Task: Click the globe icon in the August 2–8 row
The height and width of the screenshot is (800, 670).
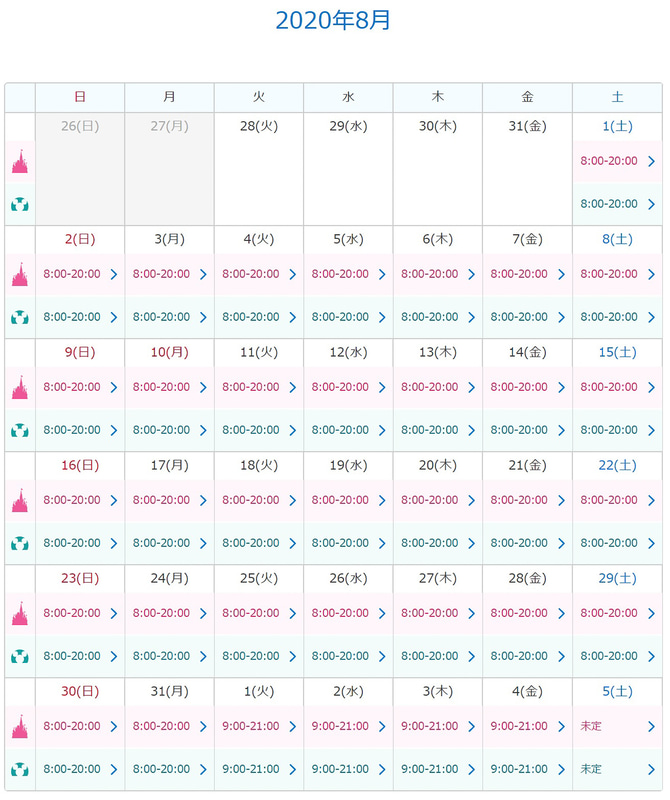Action: (20, 317)
